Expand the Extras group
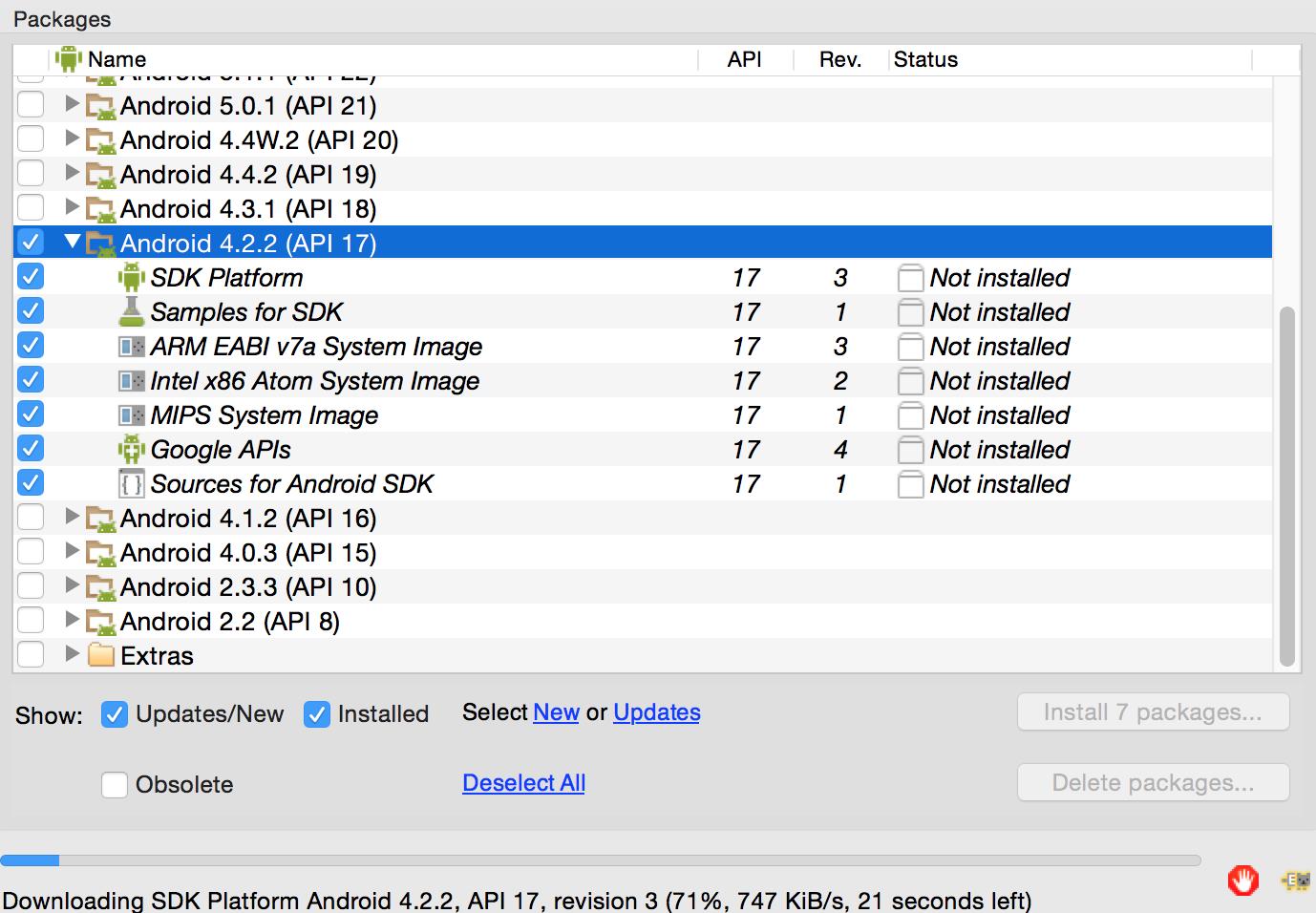The height and width of the screenshot is (913, 1316). coord(72,653)
